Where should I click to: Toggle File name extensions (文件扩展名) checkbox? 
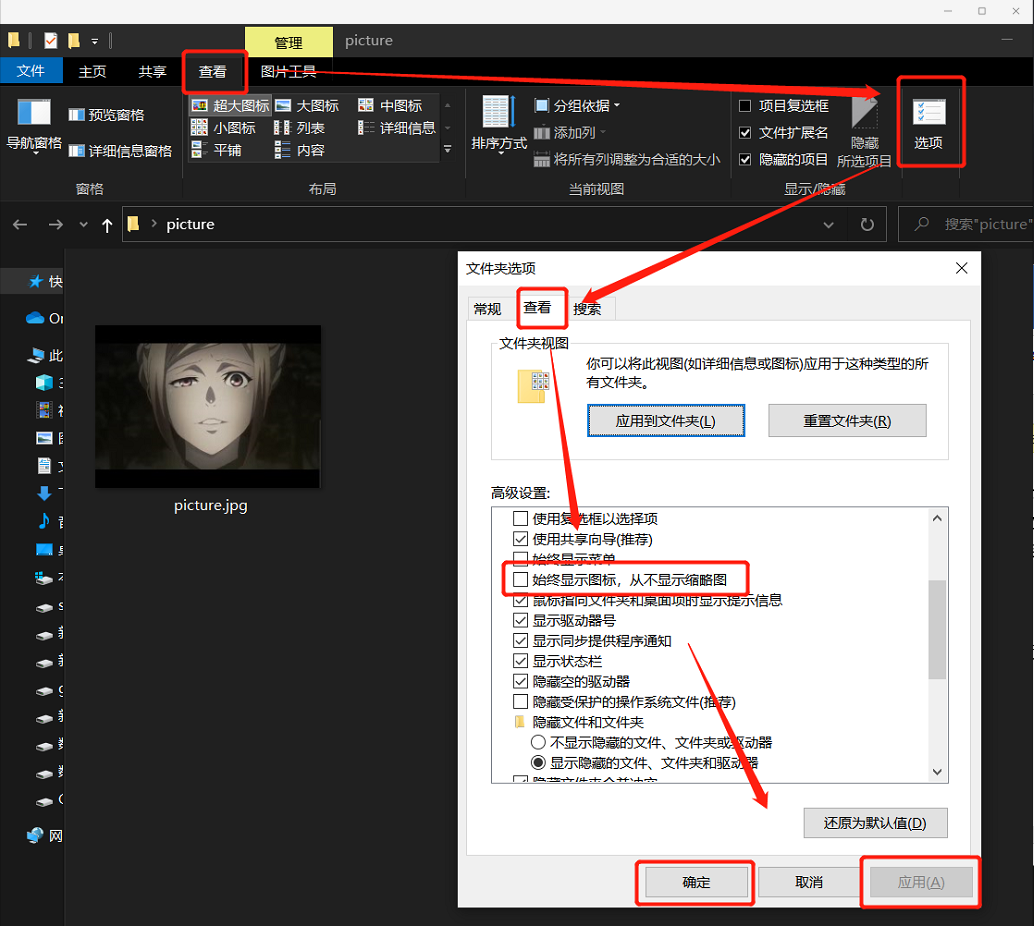point(745,133)
